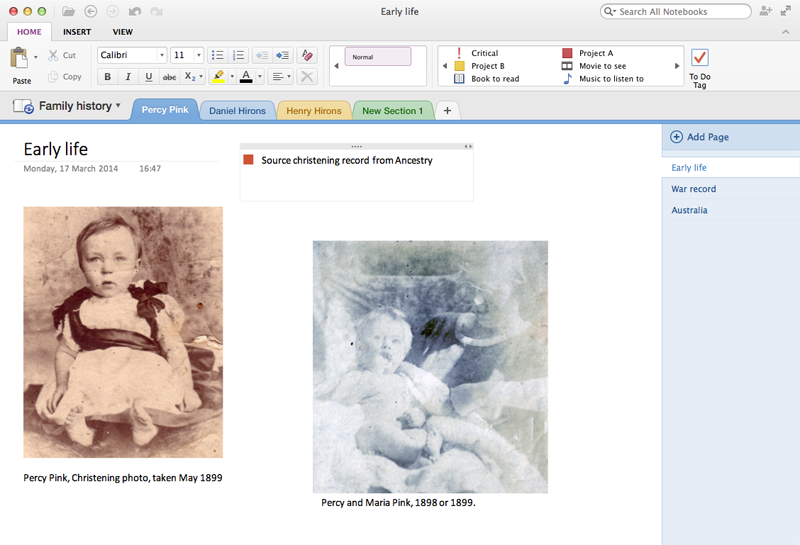Increase indent with the indent icon
The width and height of the screenshot is (800, 545).
(x=283, y=55)
